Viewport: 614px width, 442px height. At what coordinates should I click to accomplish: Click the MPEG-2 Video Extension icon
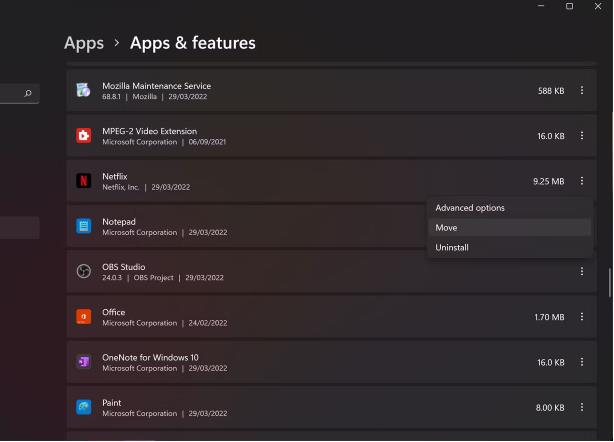click(x=83, y=136)
